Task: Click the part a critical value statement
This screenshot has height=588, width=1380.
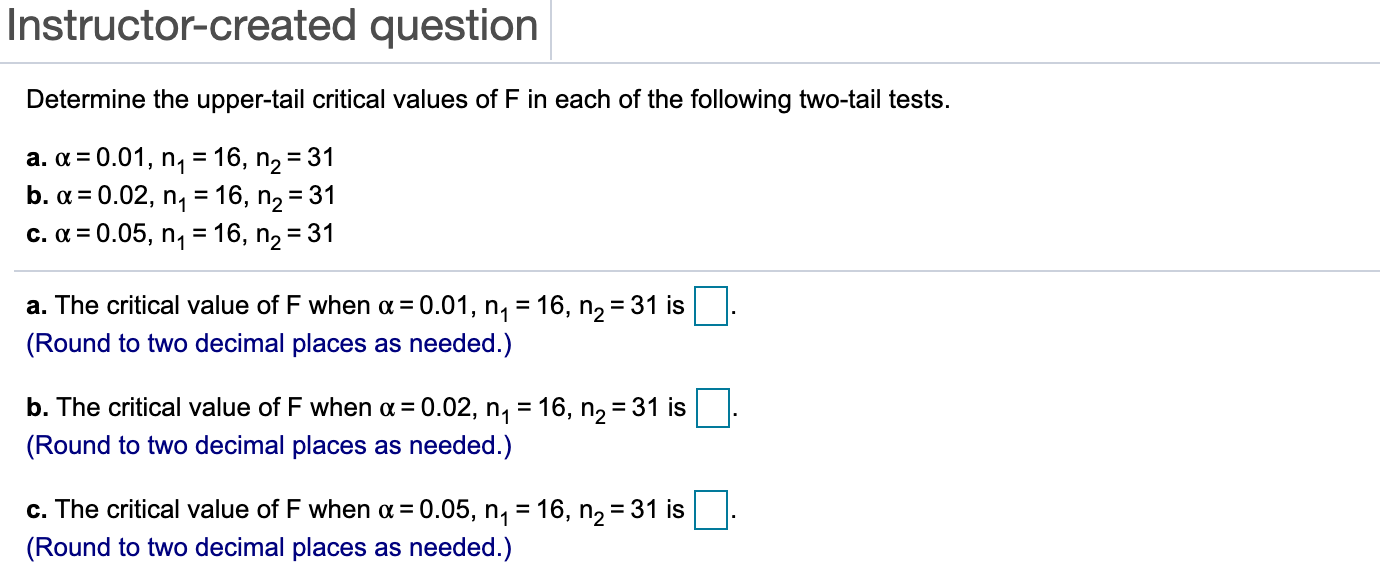Action: coord(350,307)
